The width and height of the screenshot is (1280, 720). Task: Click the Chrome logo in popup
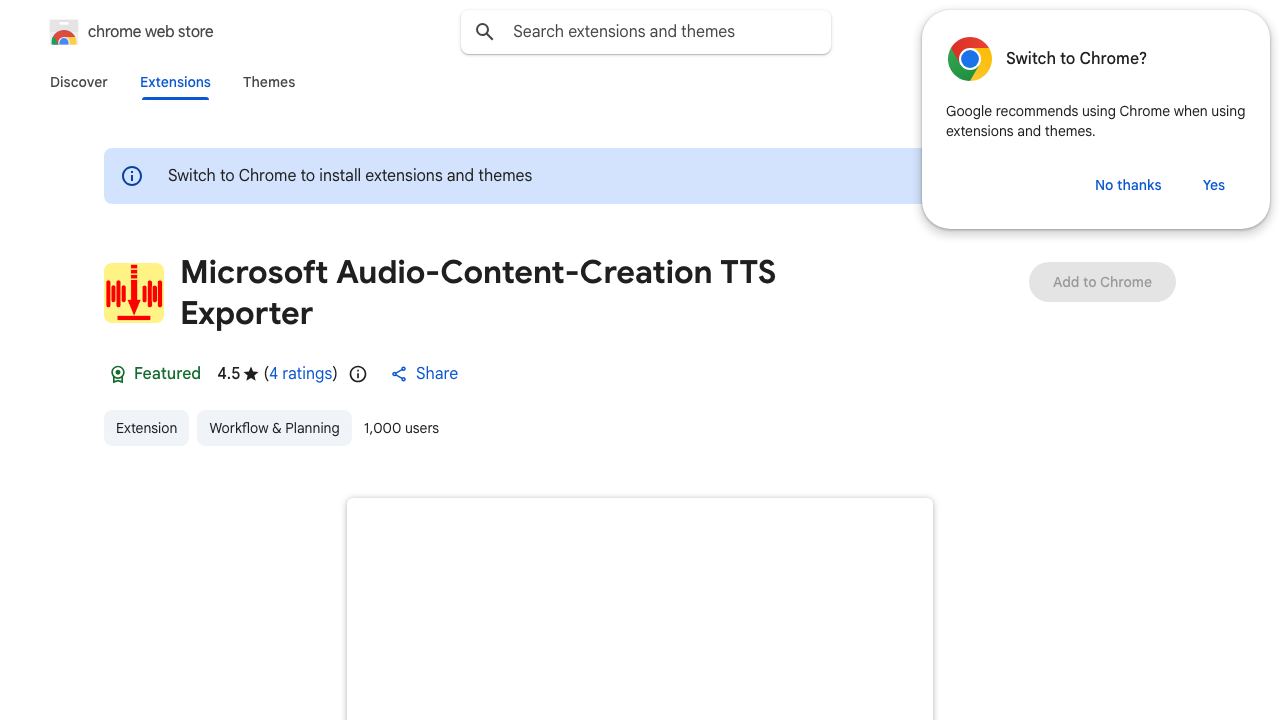(x=969, y=59)
